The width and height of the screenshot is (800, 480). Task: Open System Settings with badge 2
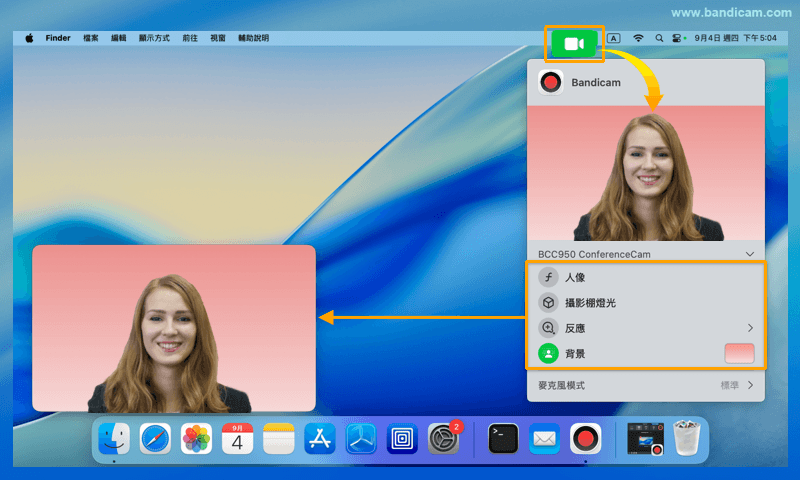[443, 439]
